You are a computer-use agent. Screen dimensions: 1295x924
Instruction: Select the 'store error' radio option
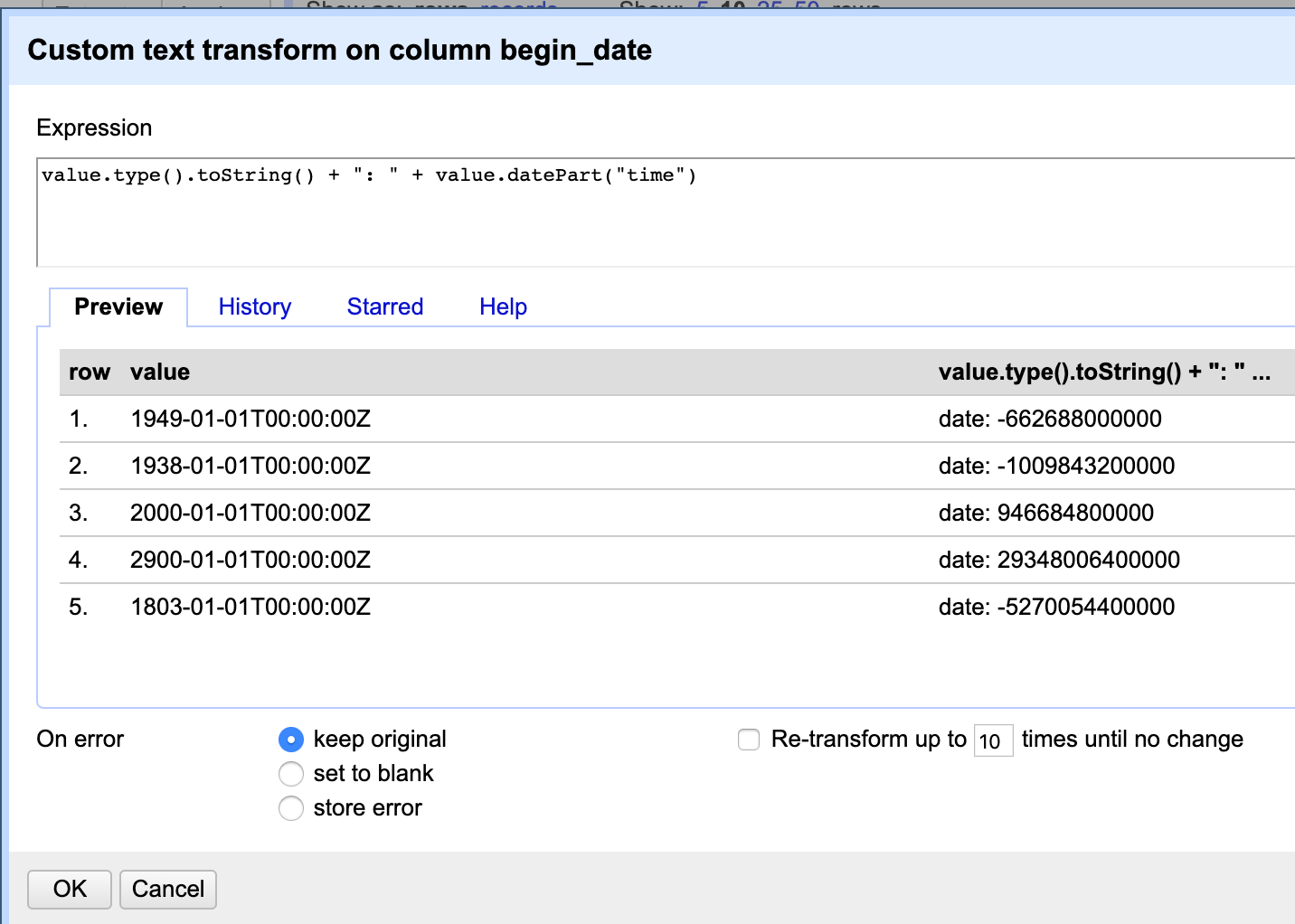pyautogui.click(x=291, y=808)
